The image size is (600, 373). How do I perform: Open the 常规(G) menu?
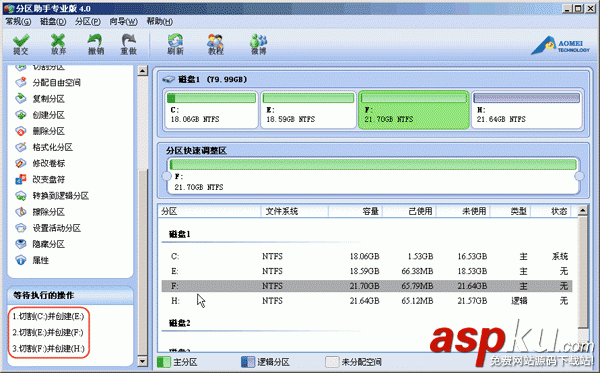18,21
